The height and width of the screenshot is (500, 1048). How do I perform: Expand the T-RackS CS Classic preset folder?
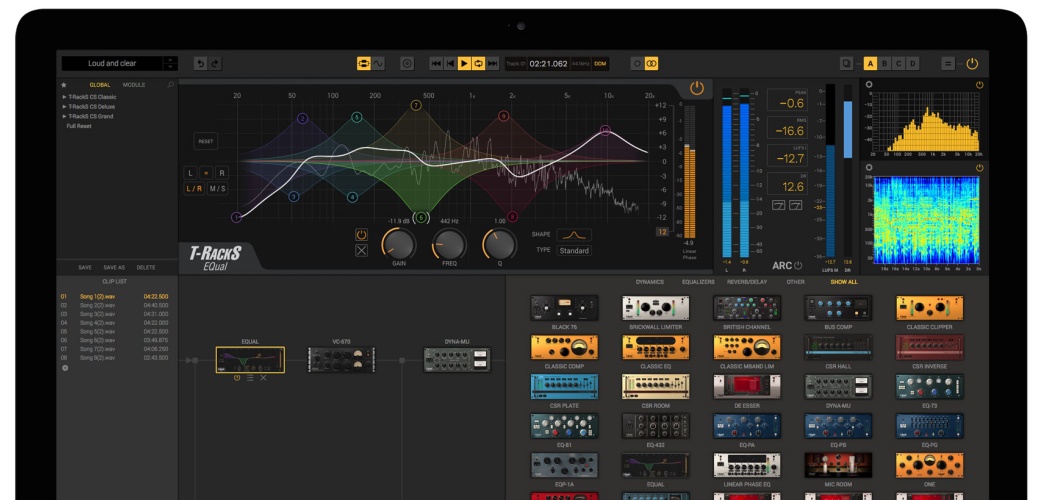(65, 97)
